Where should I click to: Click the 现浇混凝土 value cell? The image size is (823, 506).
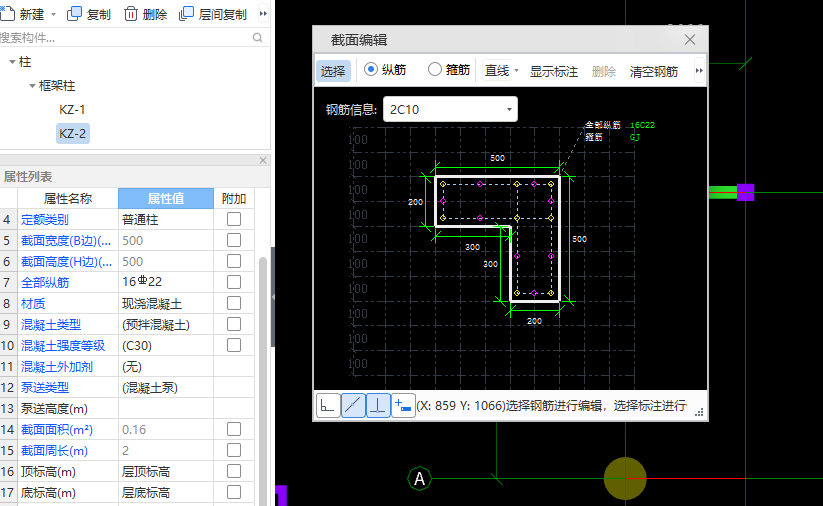(x=166, y=303)
